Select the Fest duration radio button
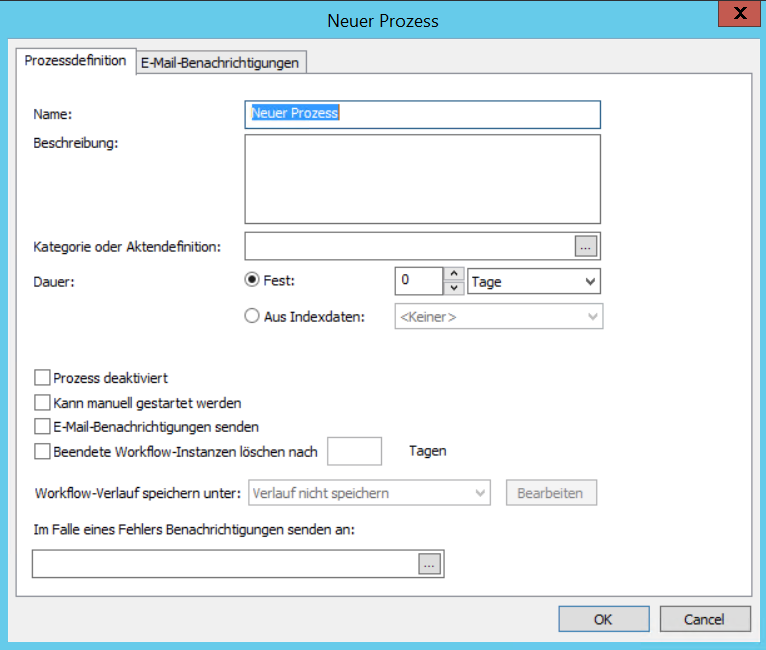Image resolution: width=766 pixels, height=650 pixels. point(252,280)
